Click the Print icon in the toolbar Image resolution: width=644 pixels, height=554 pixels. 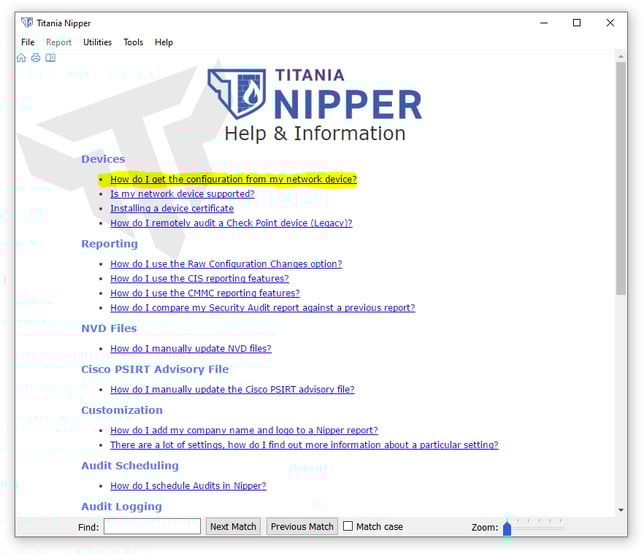pyautogui.click(x=36, y=58)
